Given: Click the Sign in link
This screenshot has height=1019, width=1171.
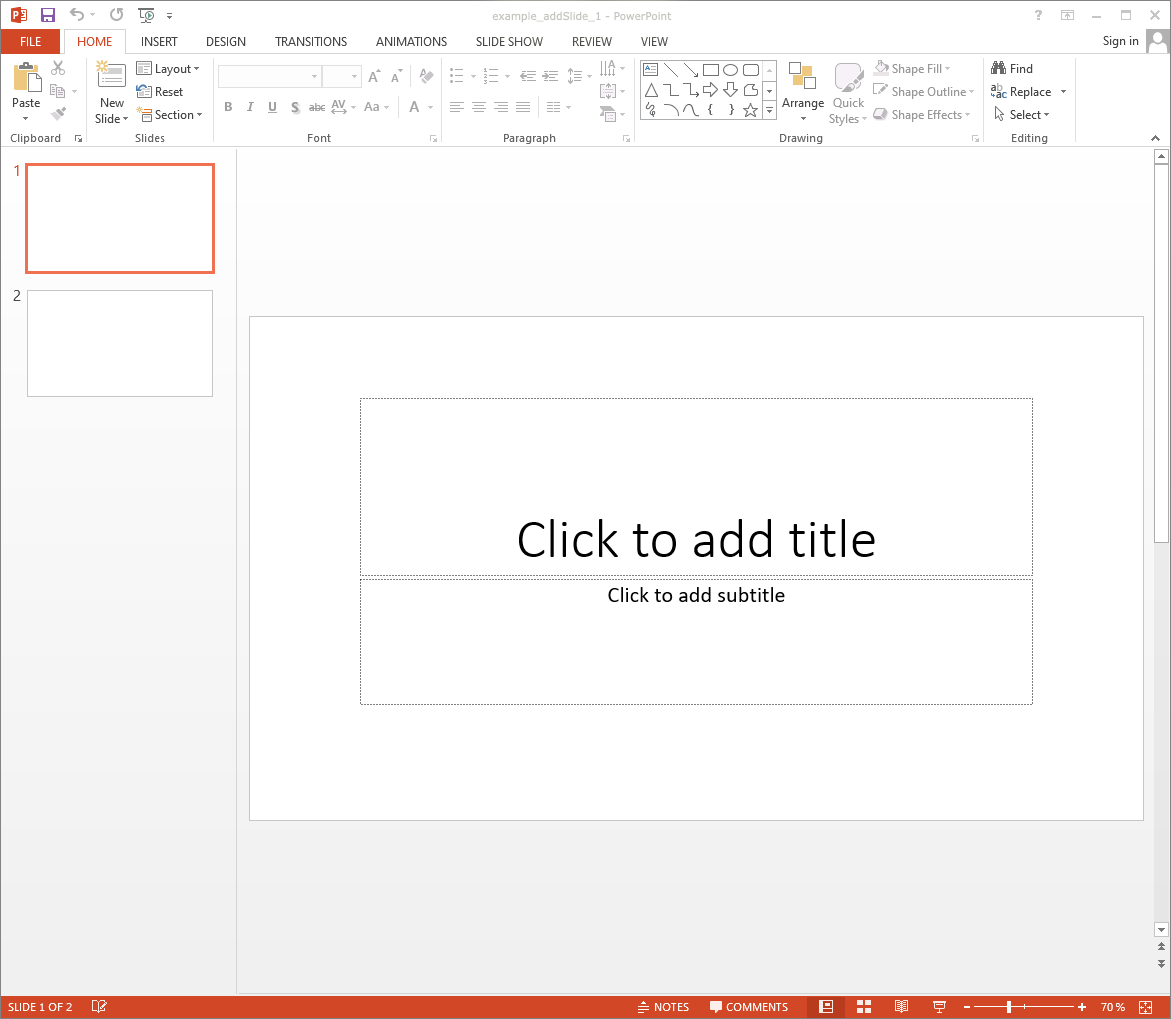Looking at the screenshot, I should 1120,41.
